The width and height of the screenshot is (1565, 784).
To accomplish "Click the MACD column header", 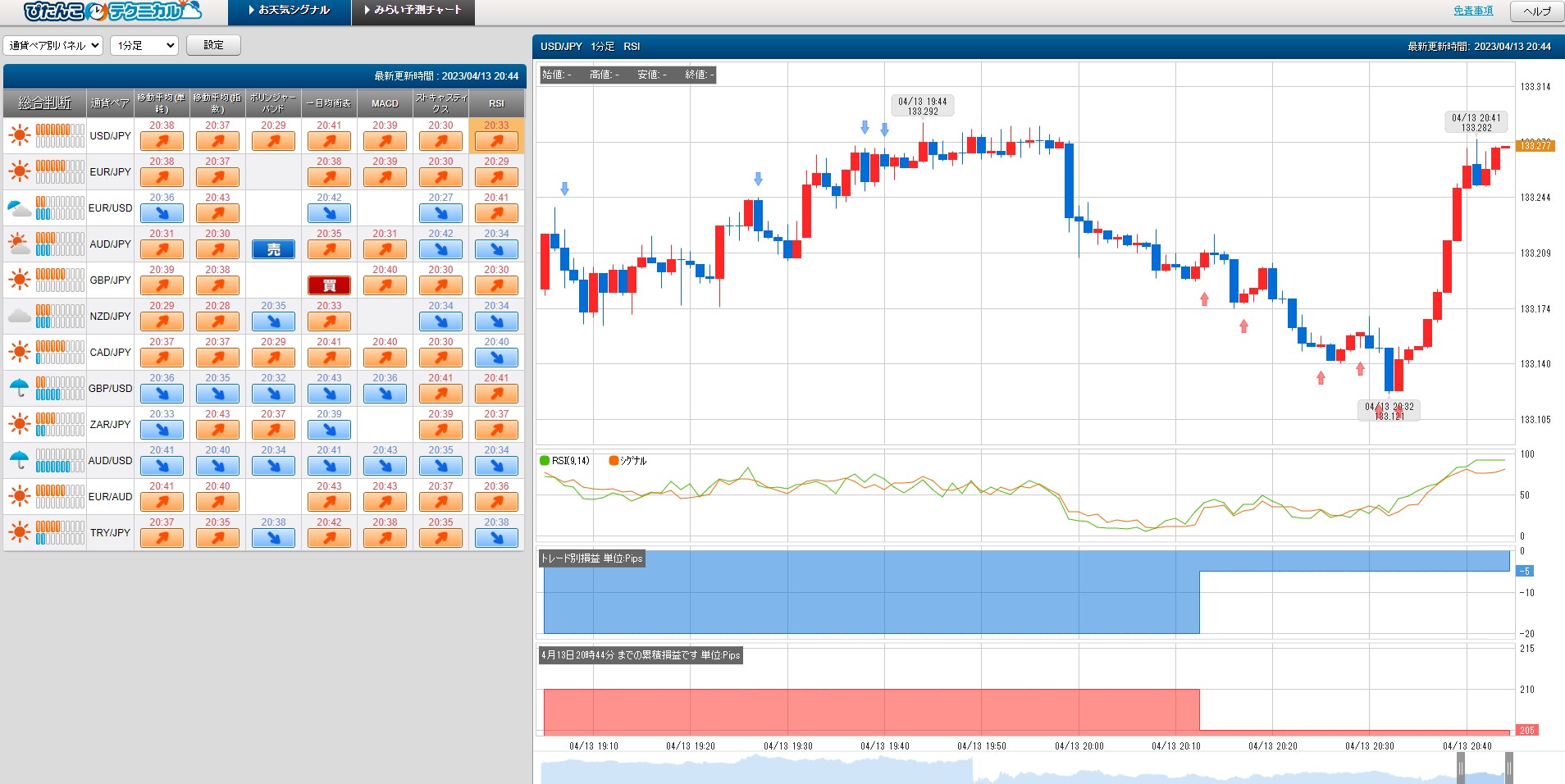I will pyautogui.click(x=385, y=103).
